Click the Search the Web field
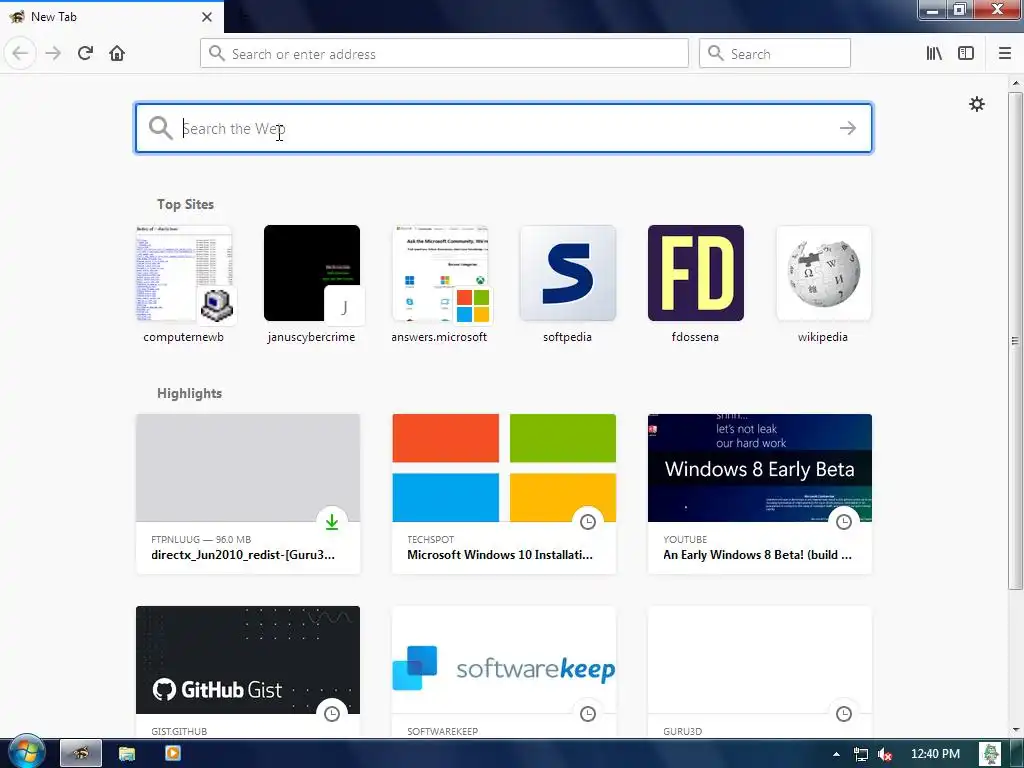Viewport: 1024px width, 768px height. pos(504,128)
